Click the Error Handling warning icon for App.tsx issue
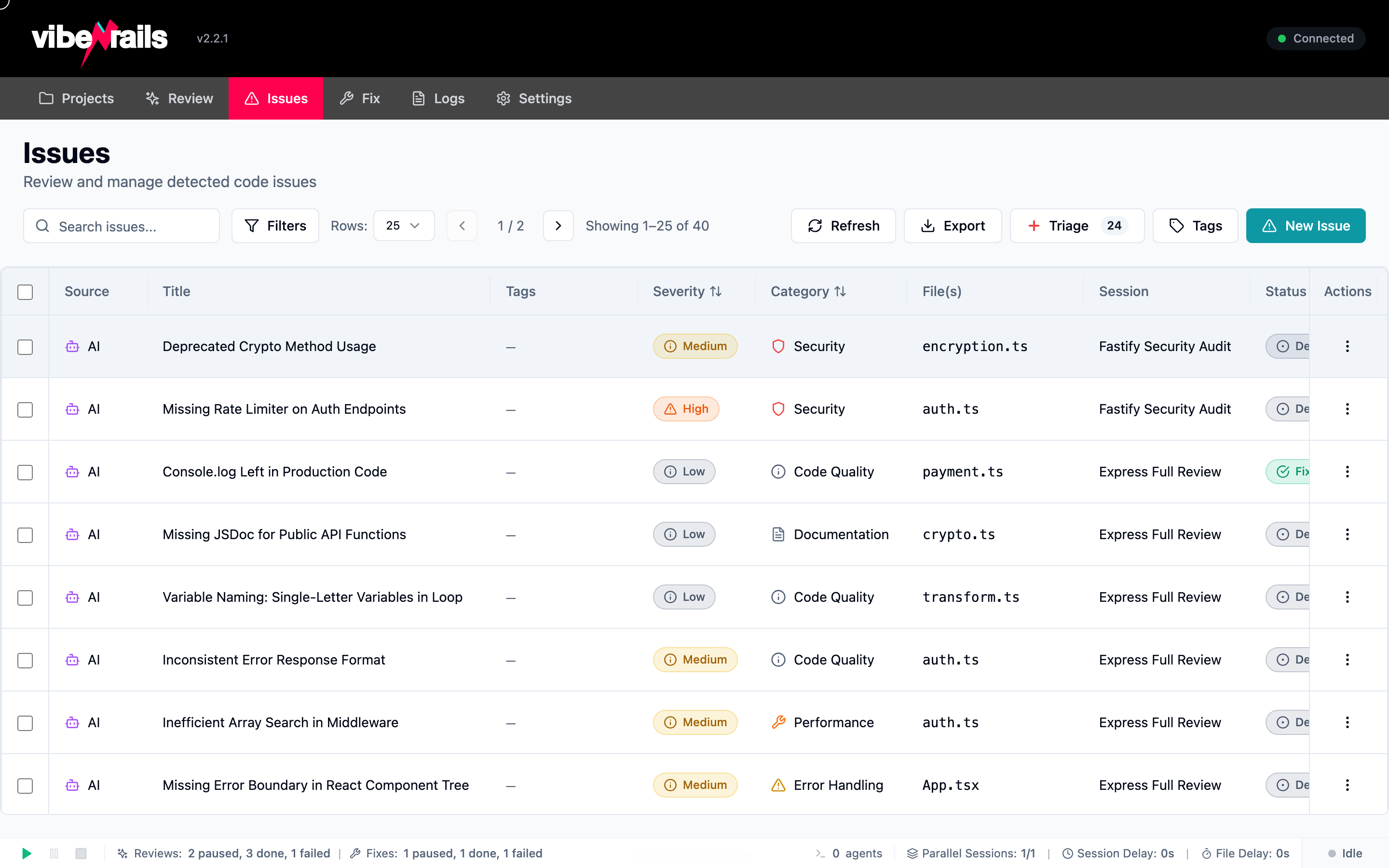 tap(778, 786)
